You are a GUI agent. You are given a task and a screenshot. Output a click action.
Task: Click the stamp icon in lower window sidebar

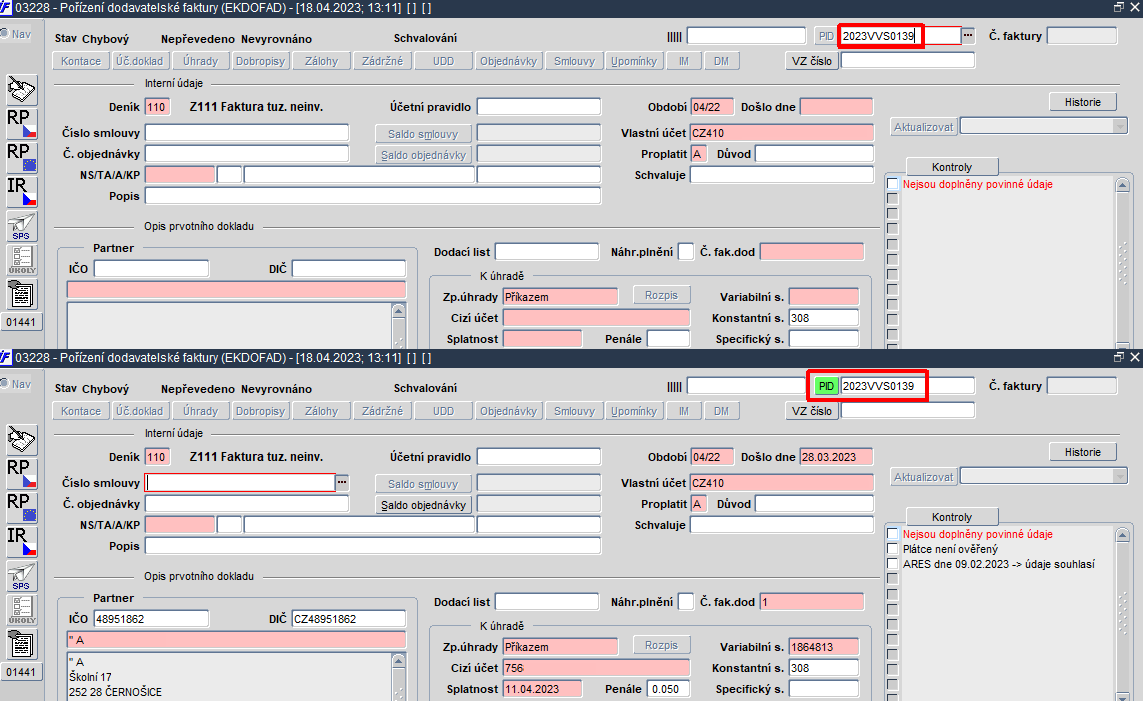point(22,440)
